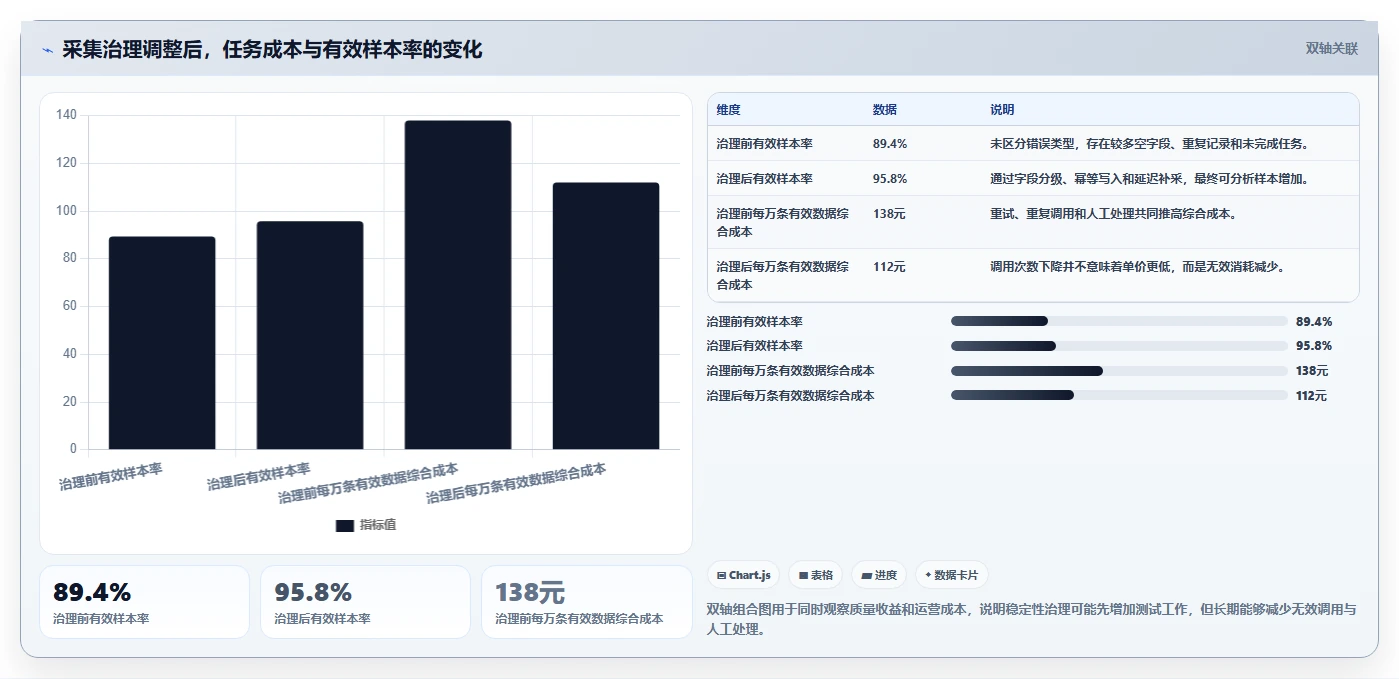
Task: Click the 138 bar for 治理前每万条有效数据综合成本
Action: [458, 285]
